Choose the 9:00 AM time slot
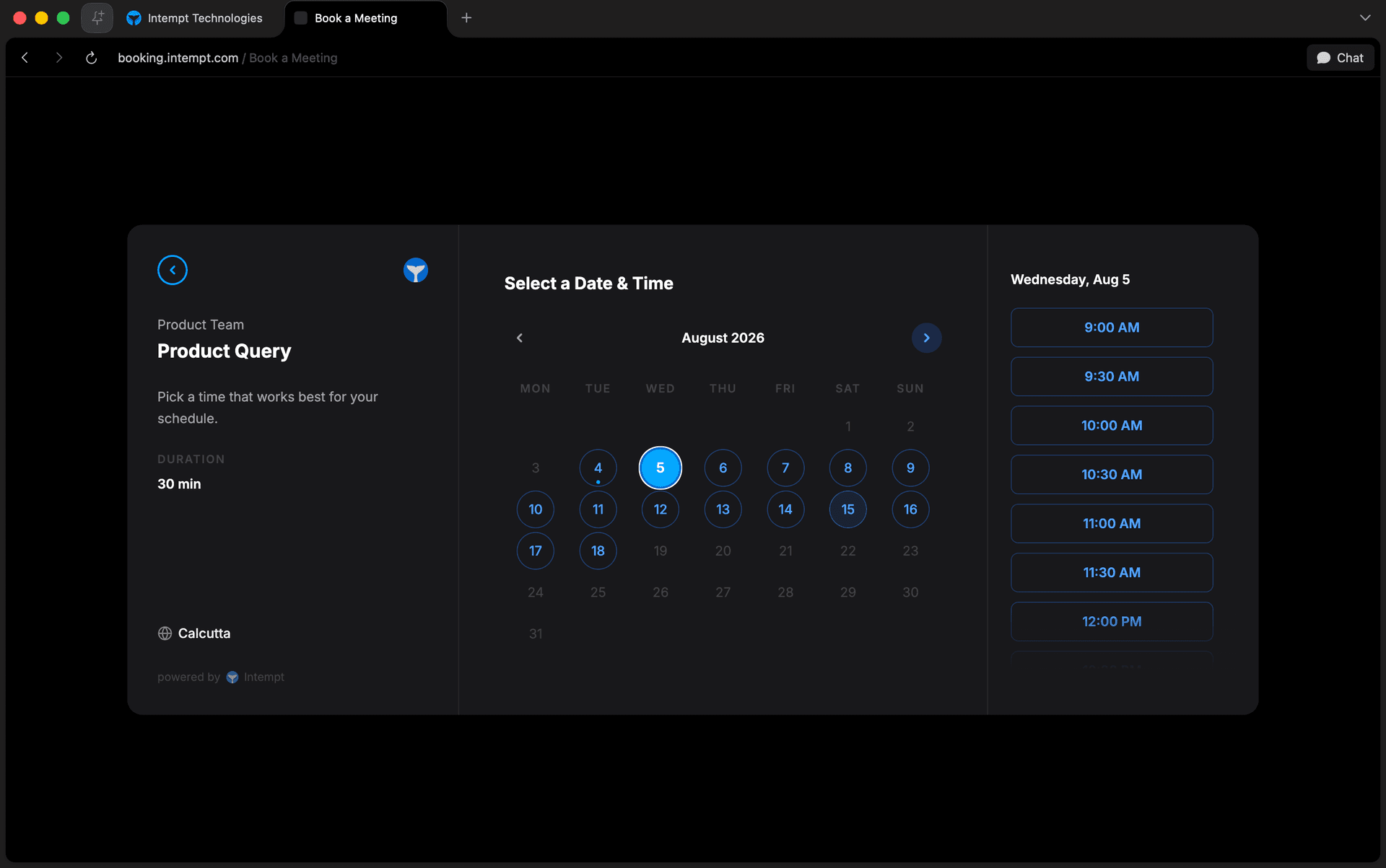The width and height of the screenshot is (1386, 868). [x=1112, y=328]
